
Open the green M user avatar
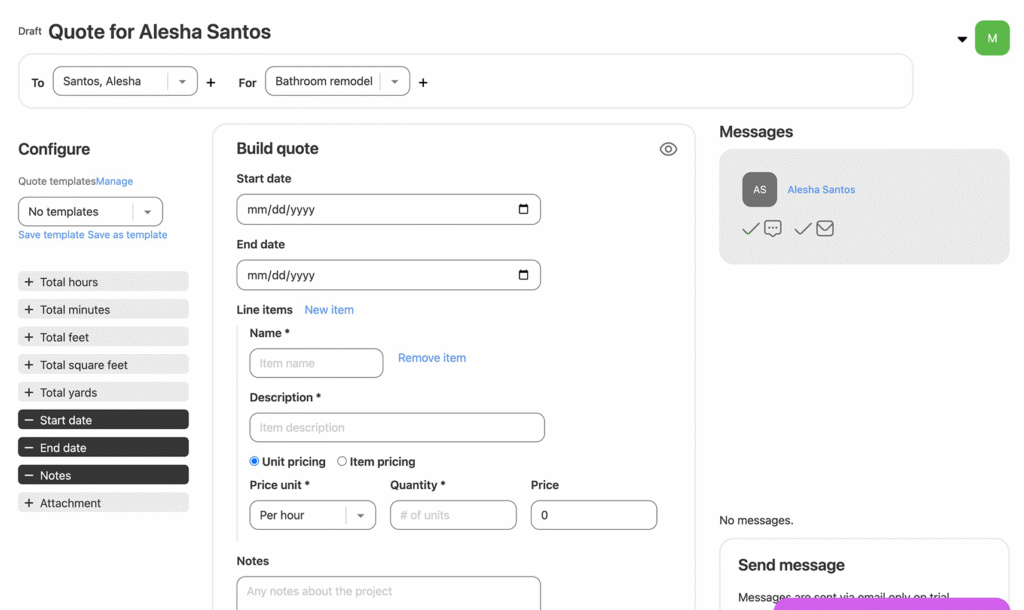point(992,38)
